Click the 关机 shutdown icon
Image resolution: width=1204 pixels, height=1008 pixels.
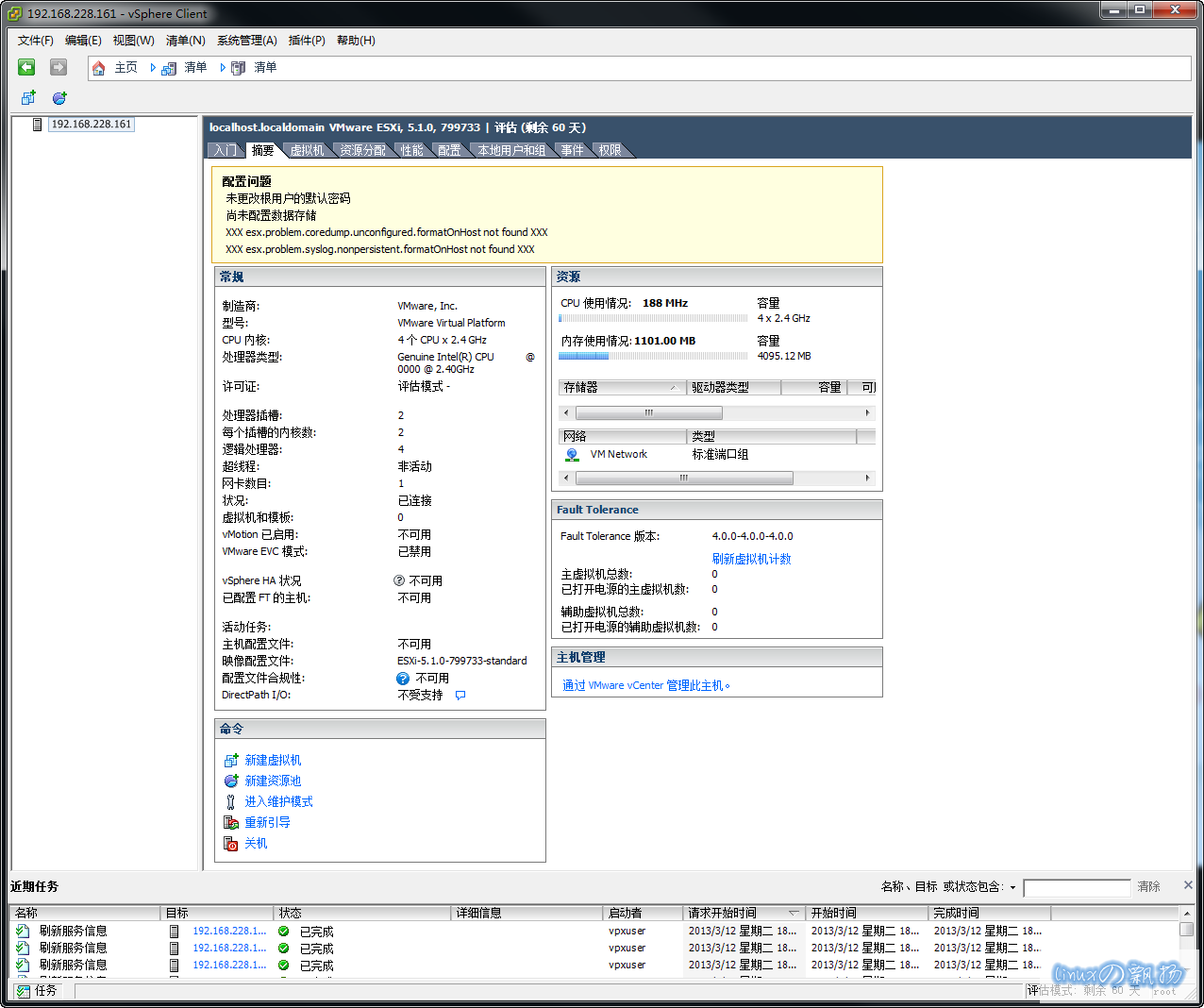point(231,844)
